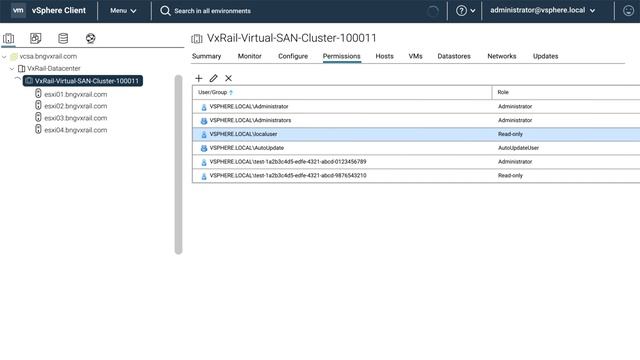The image size is (640, 360).
Task: Click the group icon for VSPHERE.LOCAL\Administrators
Action: pyautogui.click(x=204, y=121)
